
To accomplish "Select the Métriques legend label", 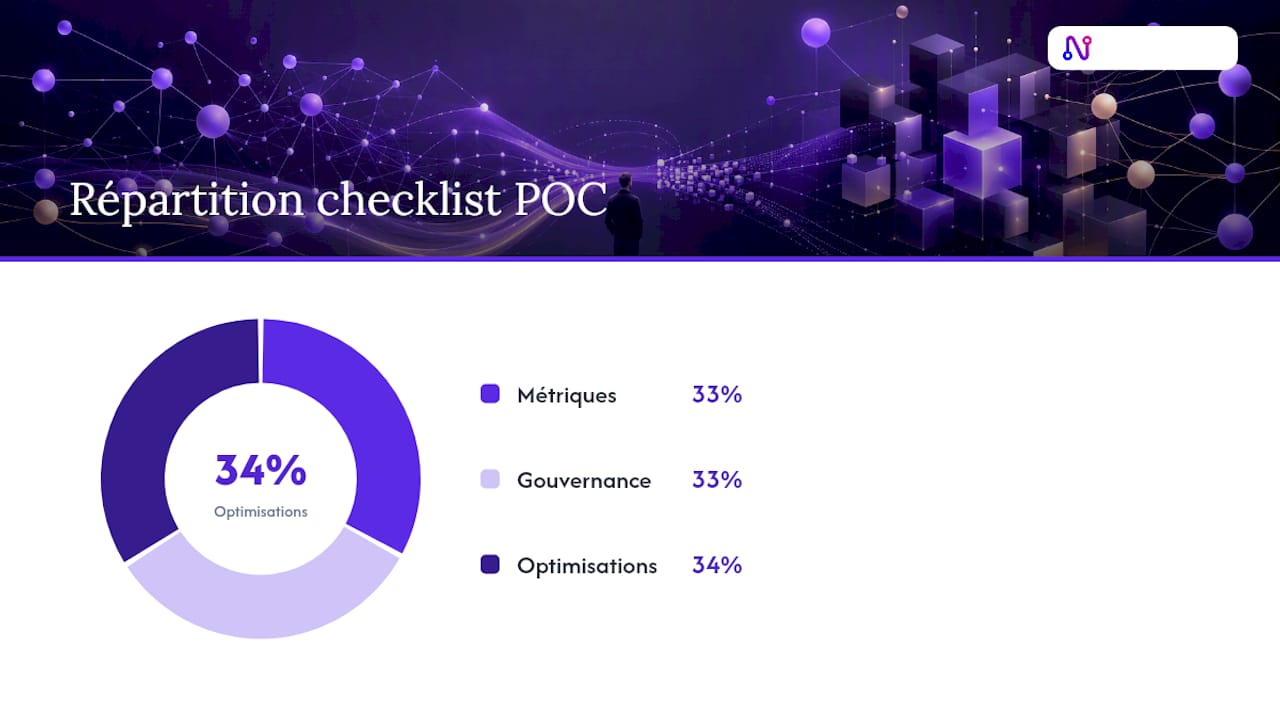I will 567,395.
